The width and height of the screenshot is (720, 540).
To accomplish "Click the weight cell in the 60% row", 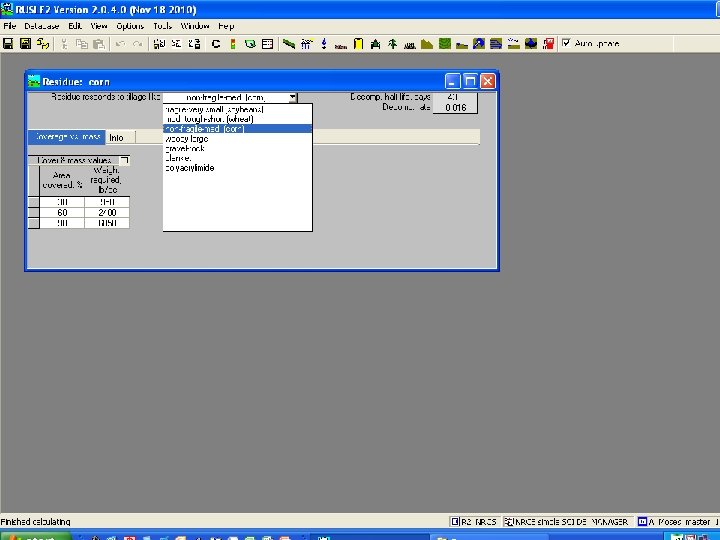I will [x=107, y=213].
